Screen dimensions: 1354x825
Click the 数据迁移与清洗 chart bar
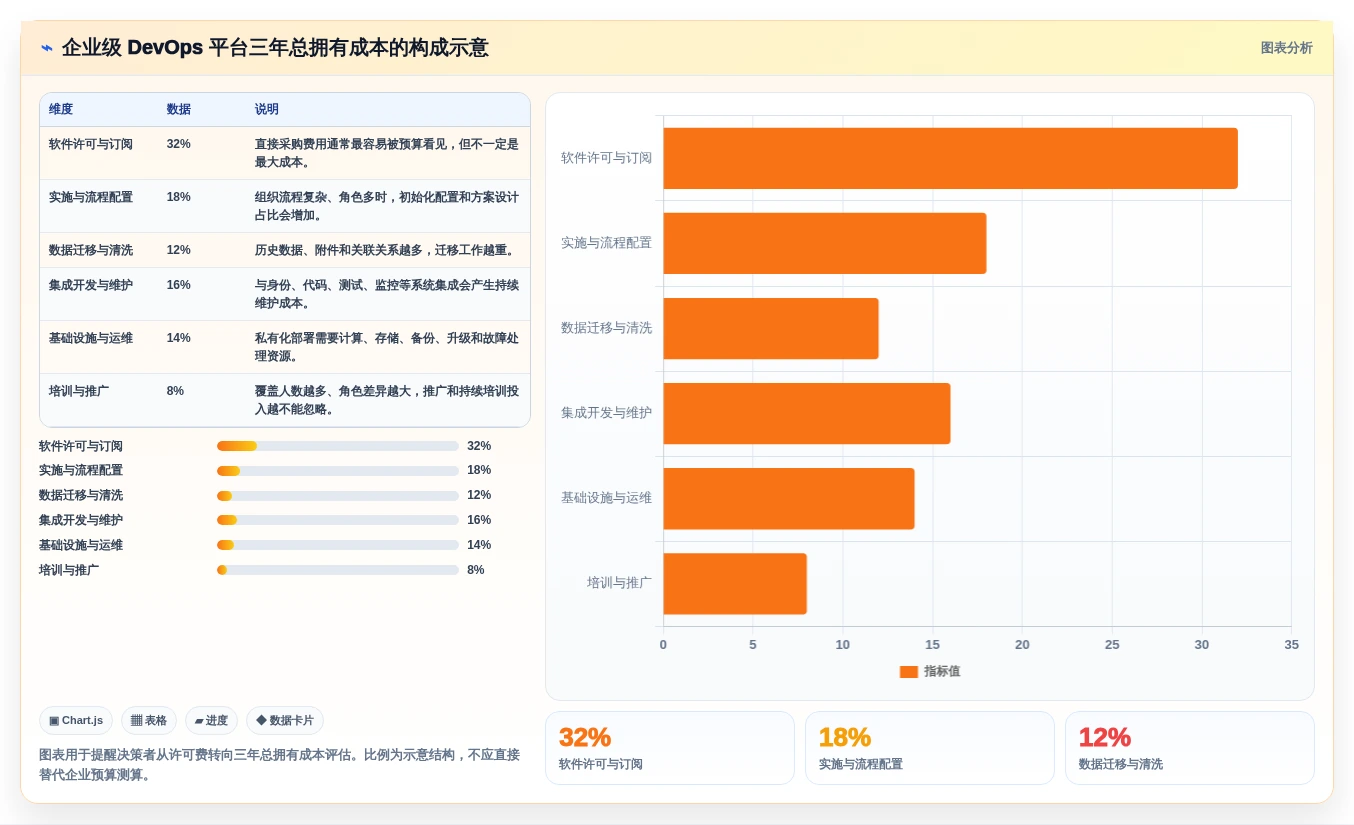[771, 328]
